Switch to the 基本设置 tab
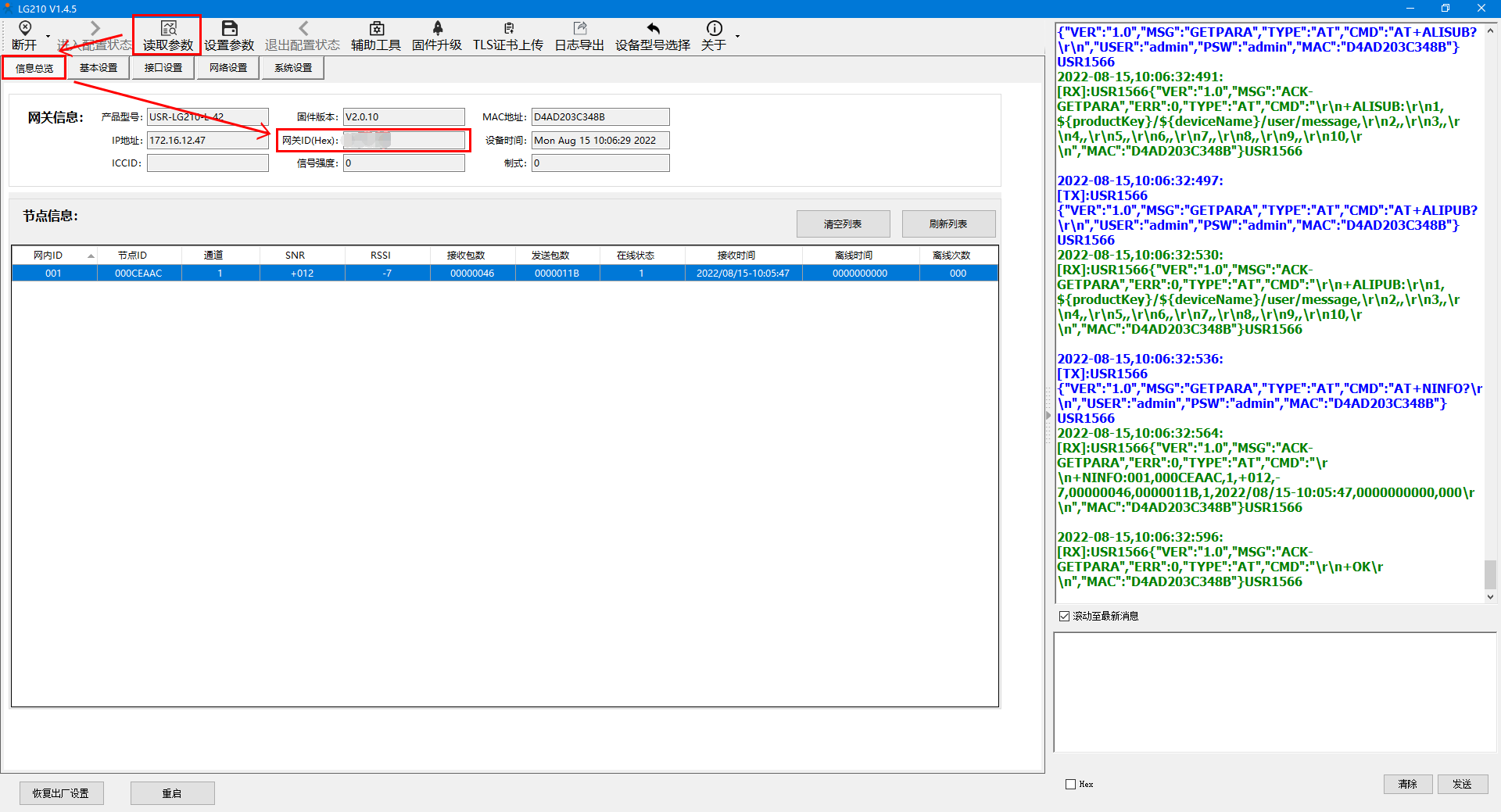 pyautogui.click(x=99, y=68)
